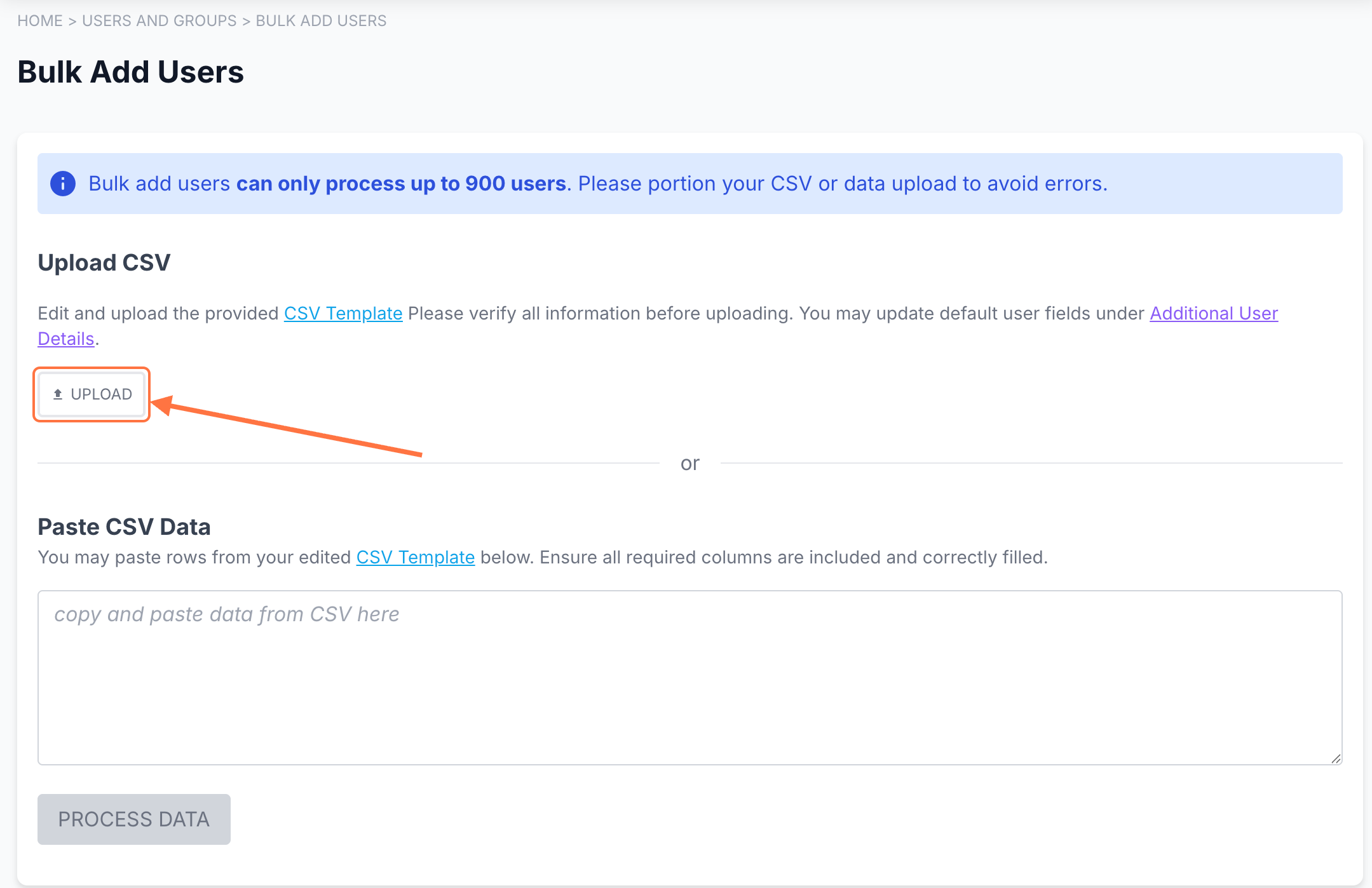
Task: Click the Bulk Add Users page title
Action: tap(131, 72)
